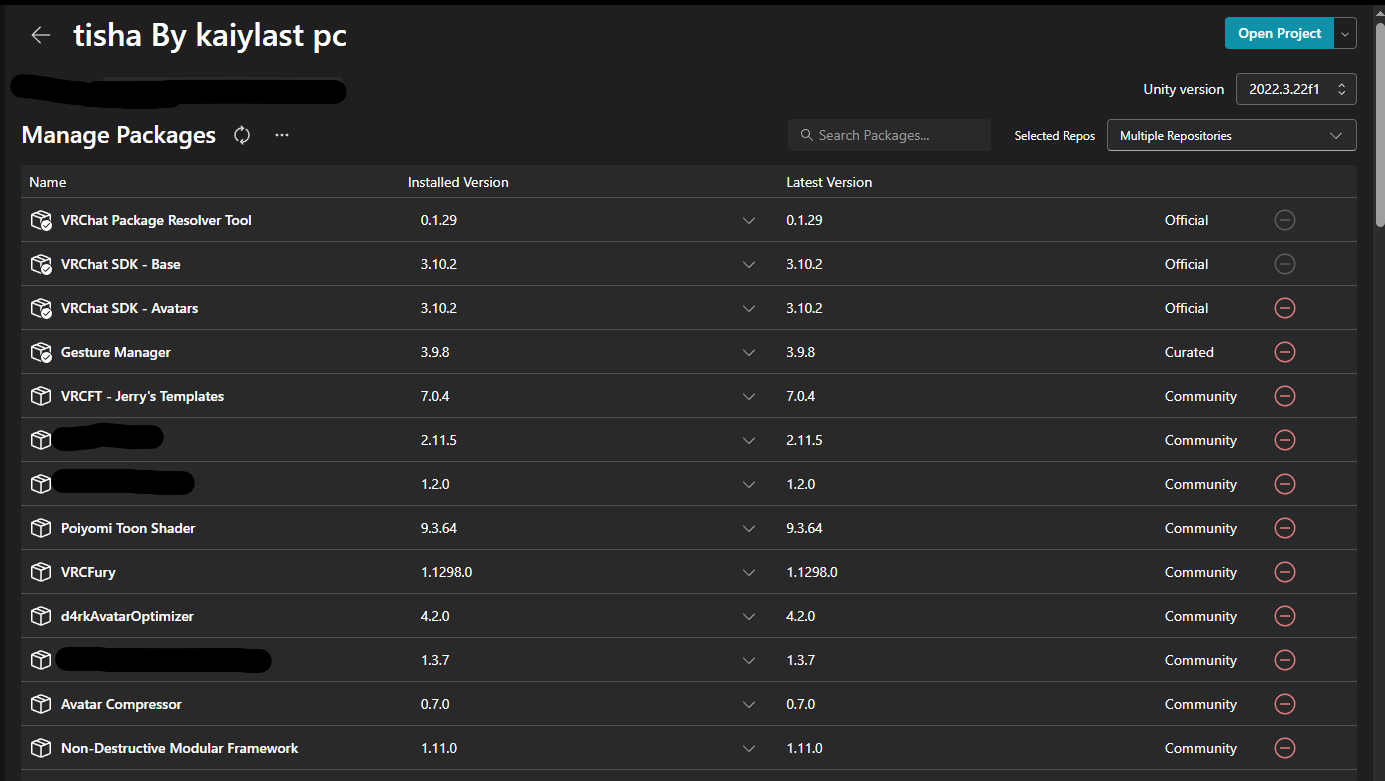Viewport: 1385px width, 781px height.
Task: Click the project title tisha By kaiylast pc
Action: tap(210, 36)
